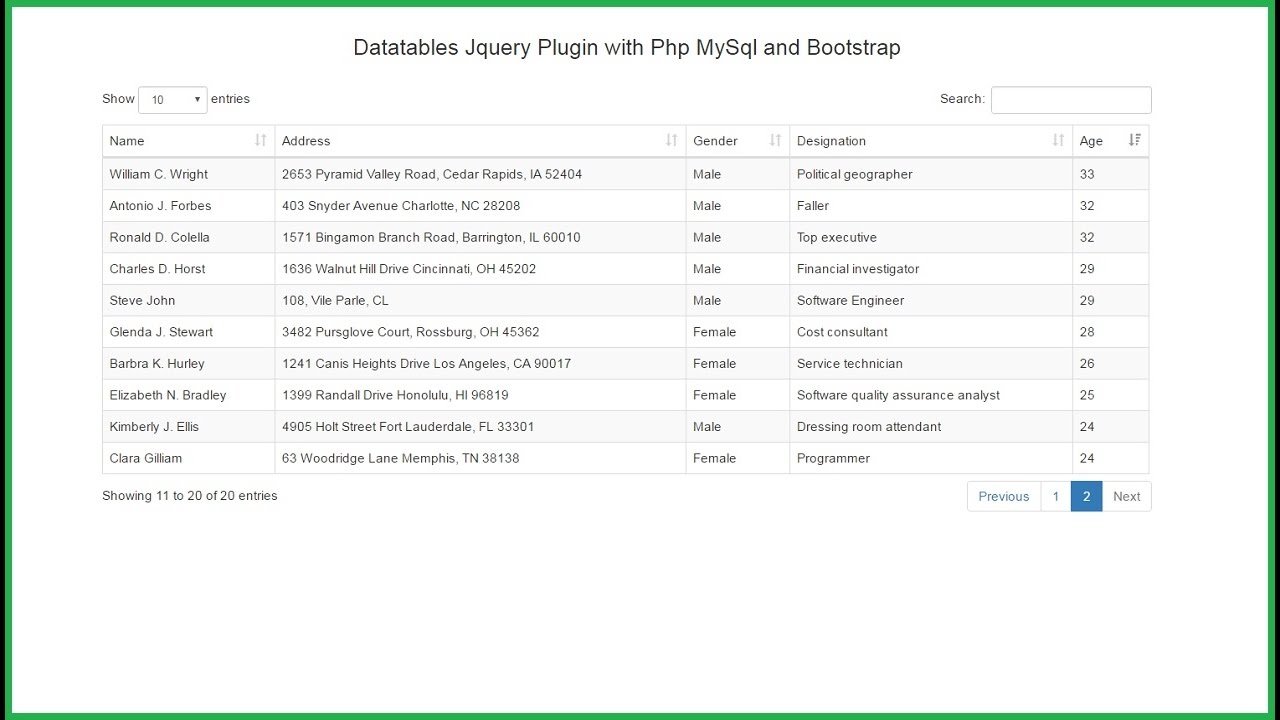Click the Software Engineer designation cell
Screen dimensions: 1280x720
coord(850,301)
